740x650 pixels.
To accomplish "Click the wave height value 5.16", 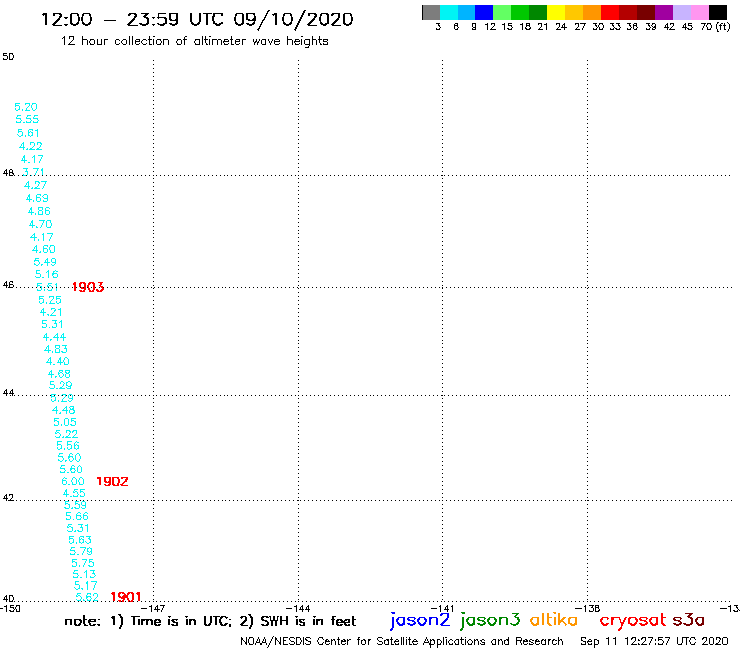I will coord(47,274).
